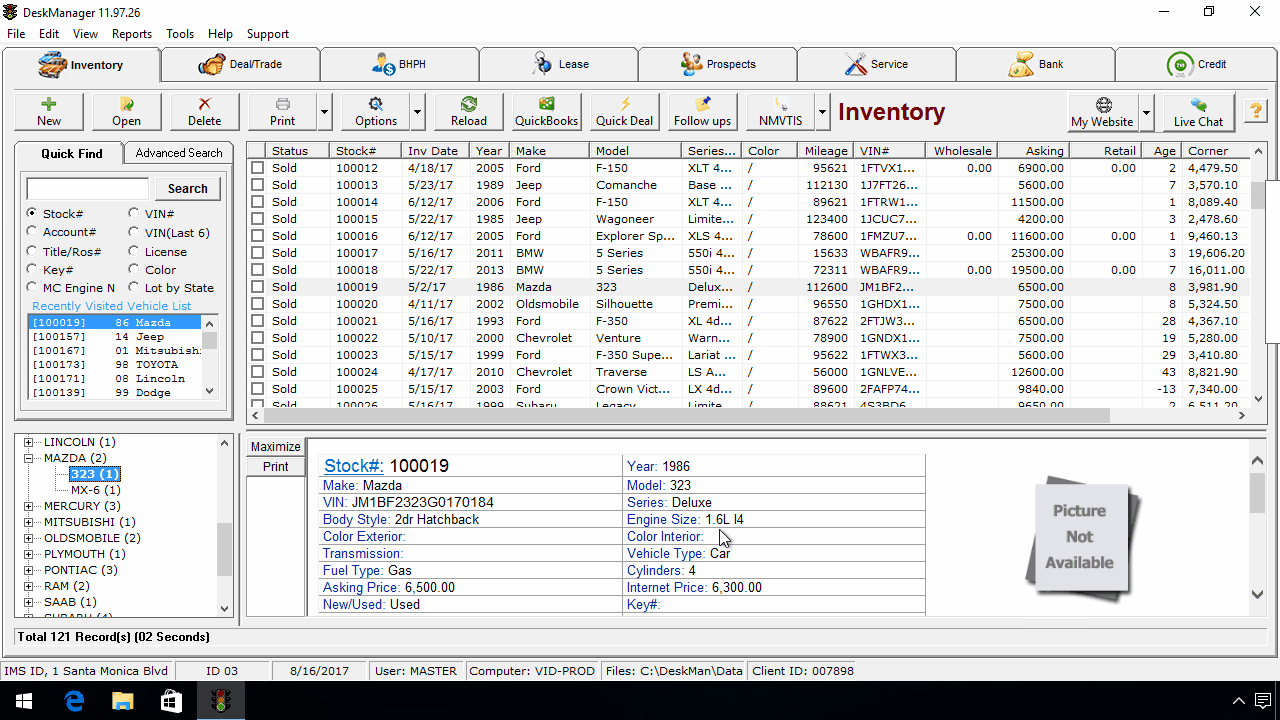1280x720 pixels.
Task: Open the Windows Store taskbar icon
Action: pos(171,701)
